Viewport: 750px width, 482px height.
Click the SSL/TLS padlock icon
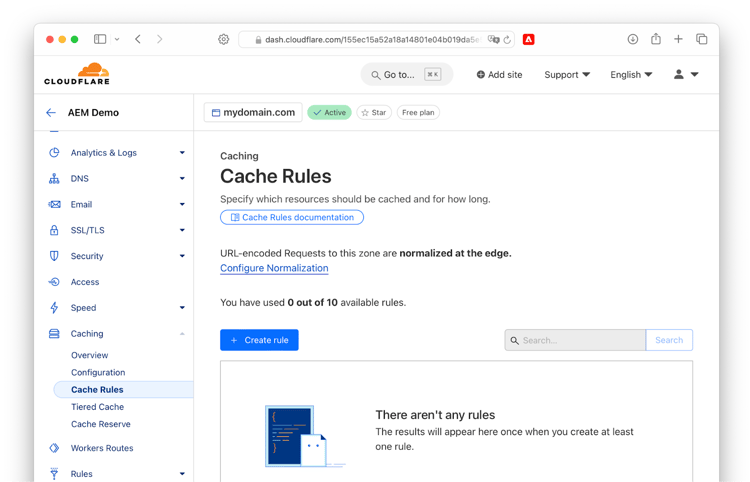pyautogui.click(x=54, y=230)
